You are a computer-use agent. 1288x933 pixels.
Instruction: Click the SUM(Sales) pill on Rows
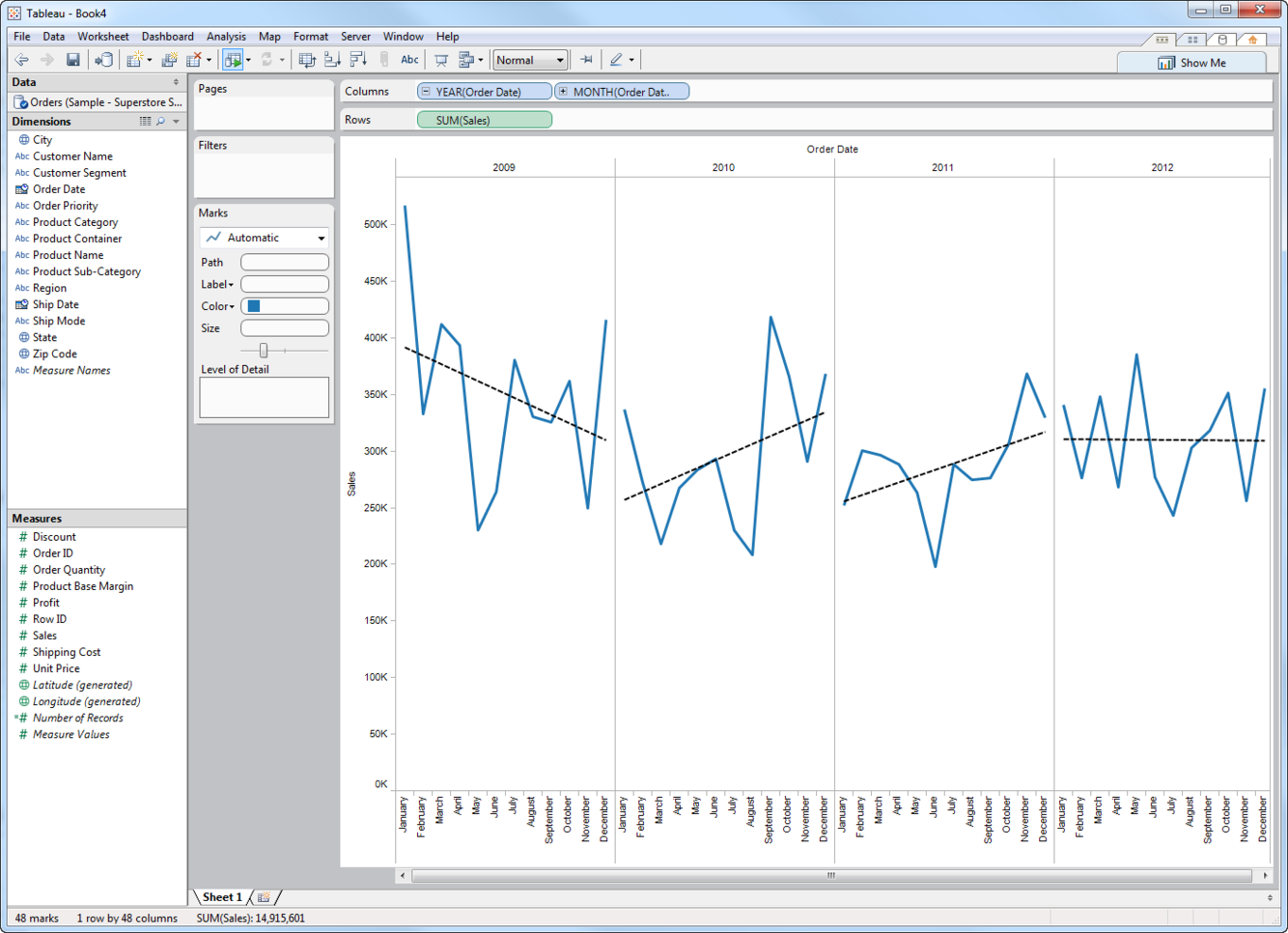tap(485, 120)
